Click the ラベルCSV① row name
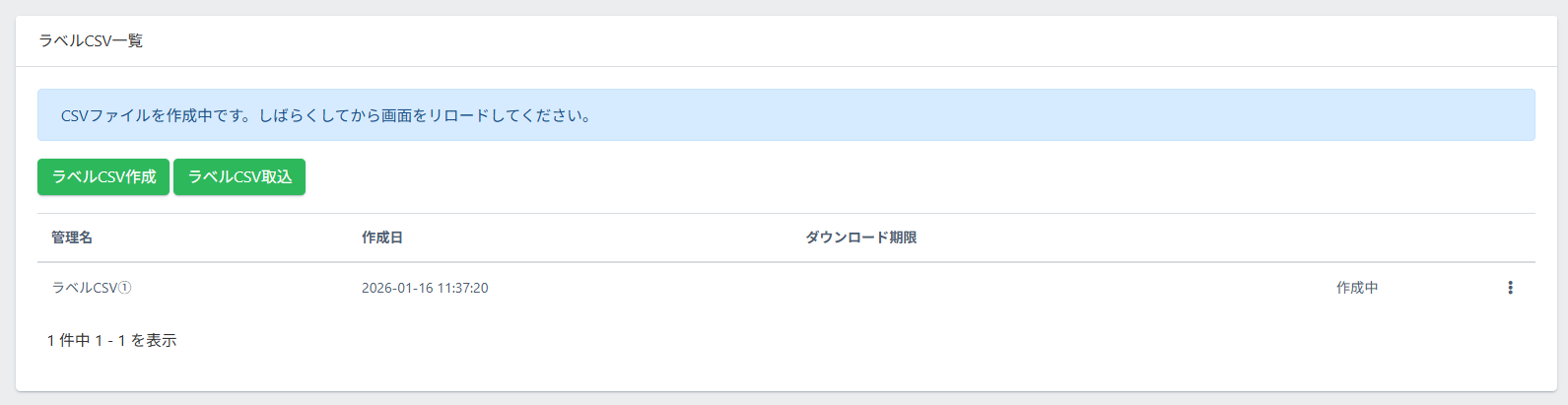 click(x=91, y=288)
